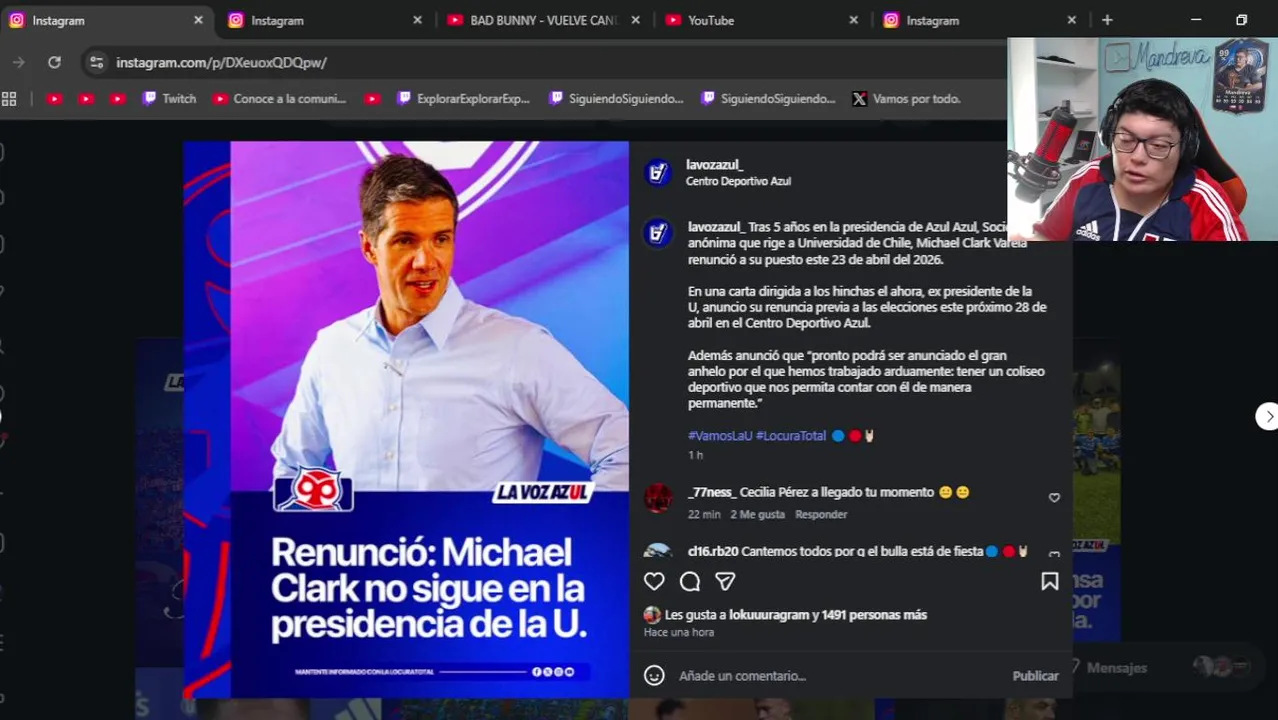Image resolution: width=1278 pixels, height=720 pixels.
Task: Open the #VamosLaU hashtag
Action: coord(720,436)
